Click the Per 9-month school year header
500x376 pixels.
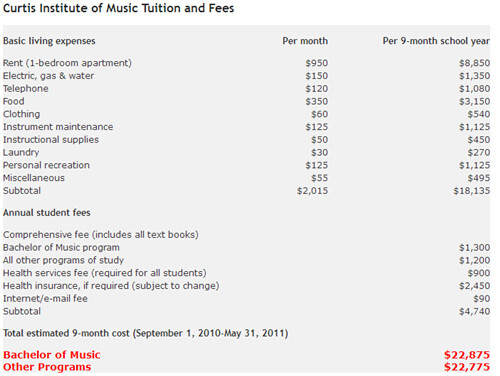(x=436, y=41)
